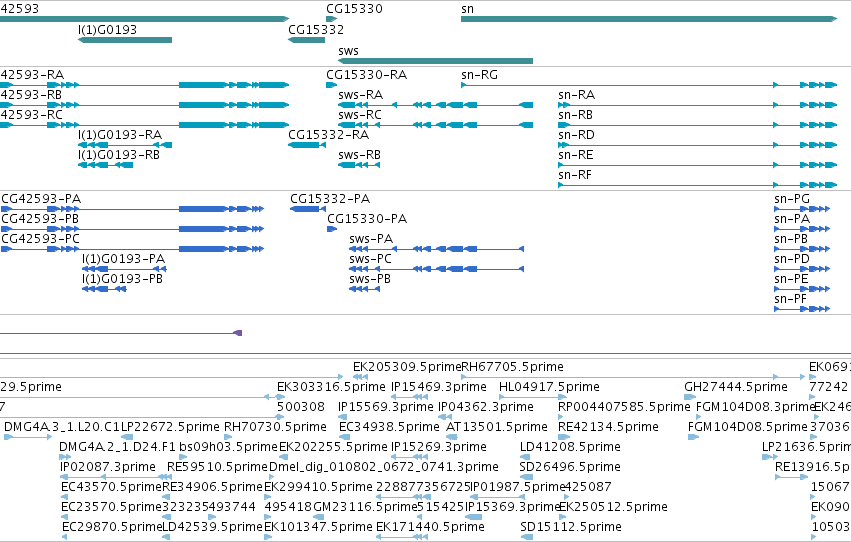This screenshot has width=851, height=542.
Task: Select CDS CG42593-PC
Action: tap(132, 249)
